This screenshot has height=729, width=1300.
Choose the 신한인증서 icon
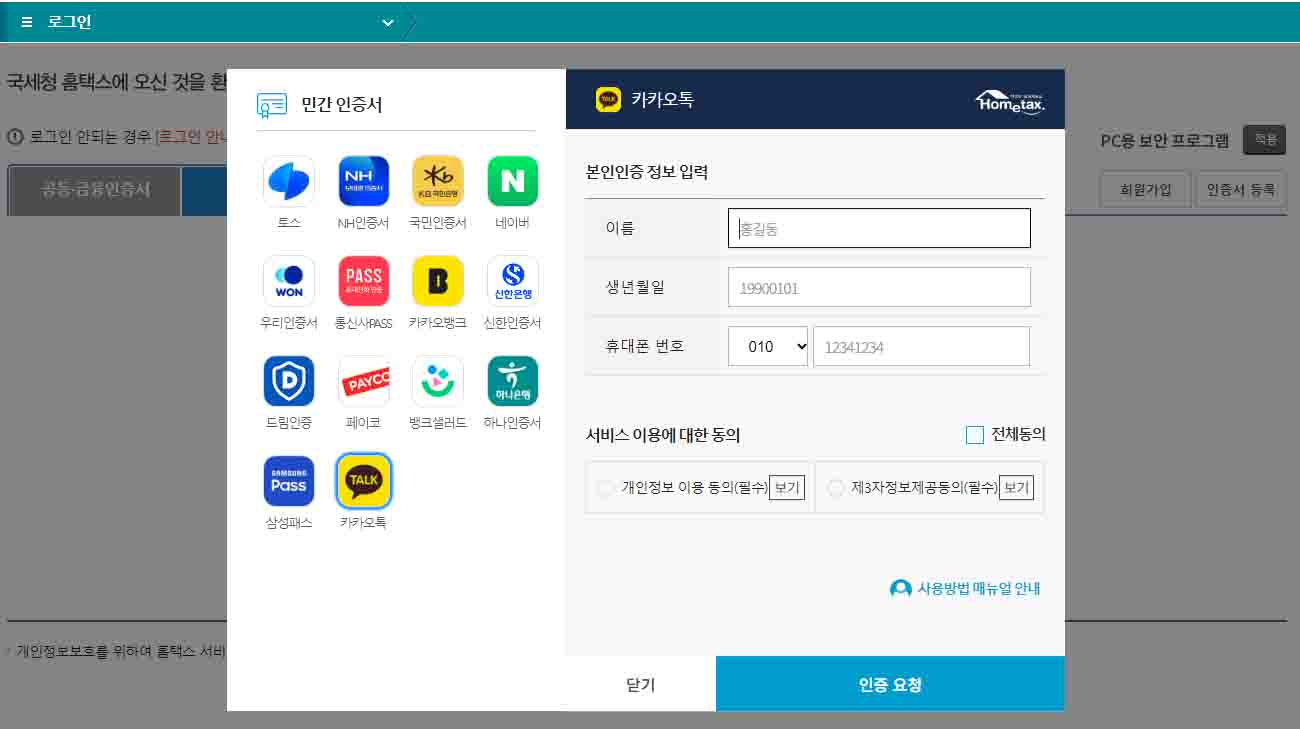[x=513, y=281]
